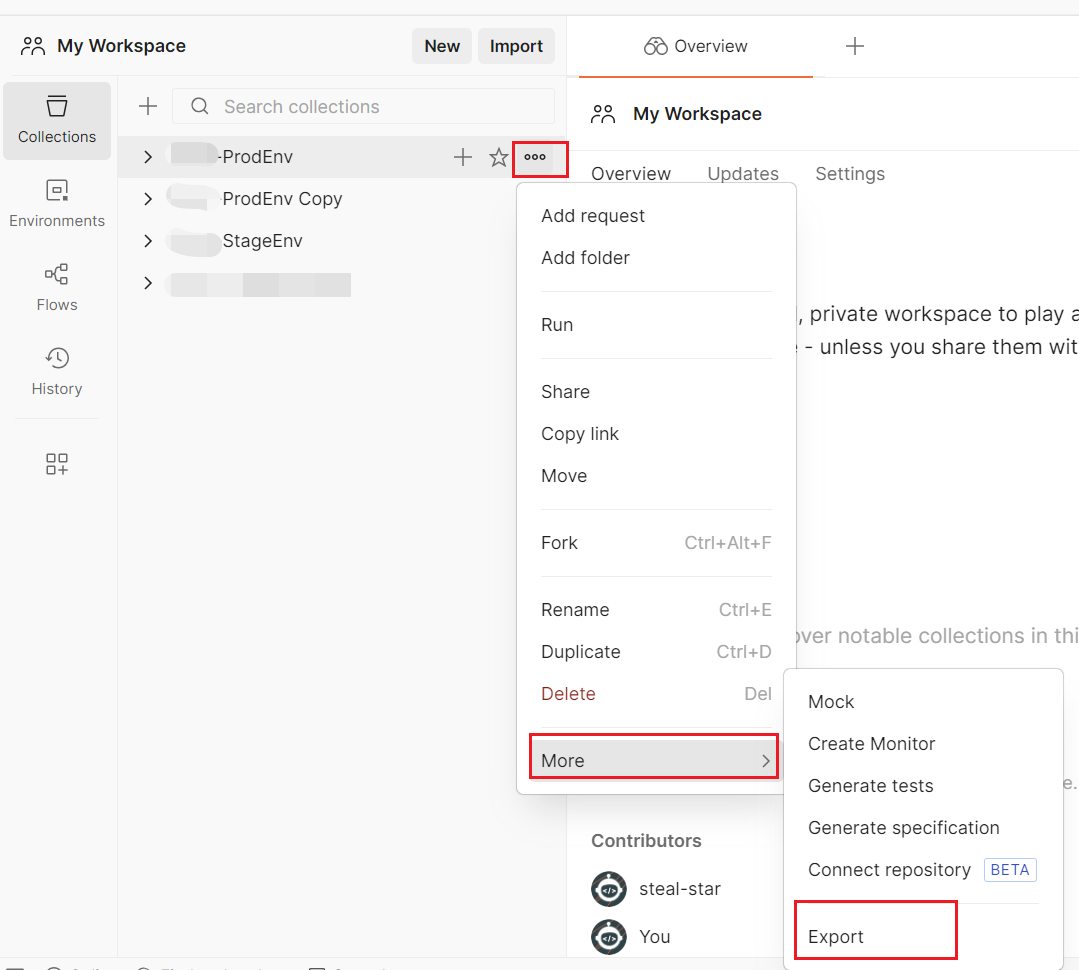
Task: Click the My Workspace people icon in header
Action: click(x=32, y=46)
